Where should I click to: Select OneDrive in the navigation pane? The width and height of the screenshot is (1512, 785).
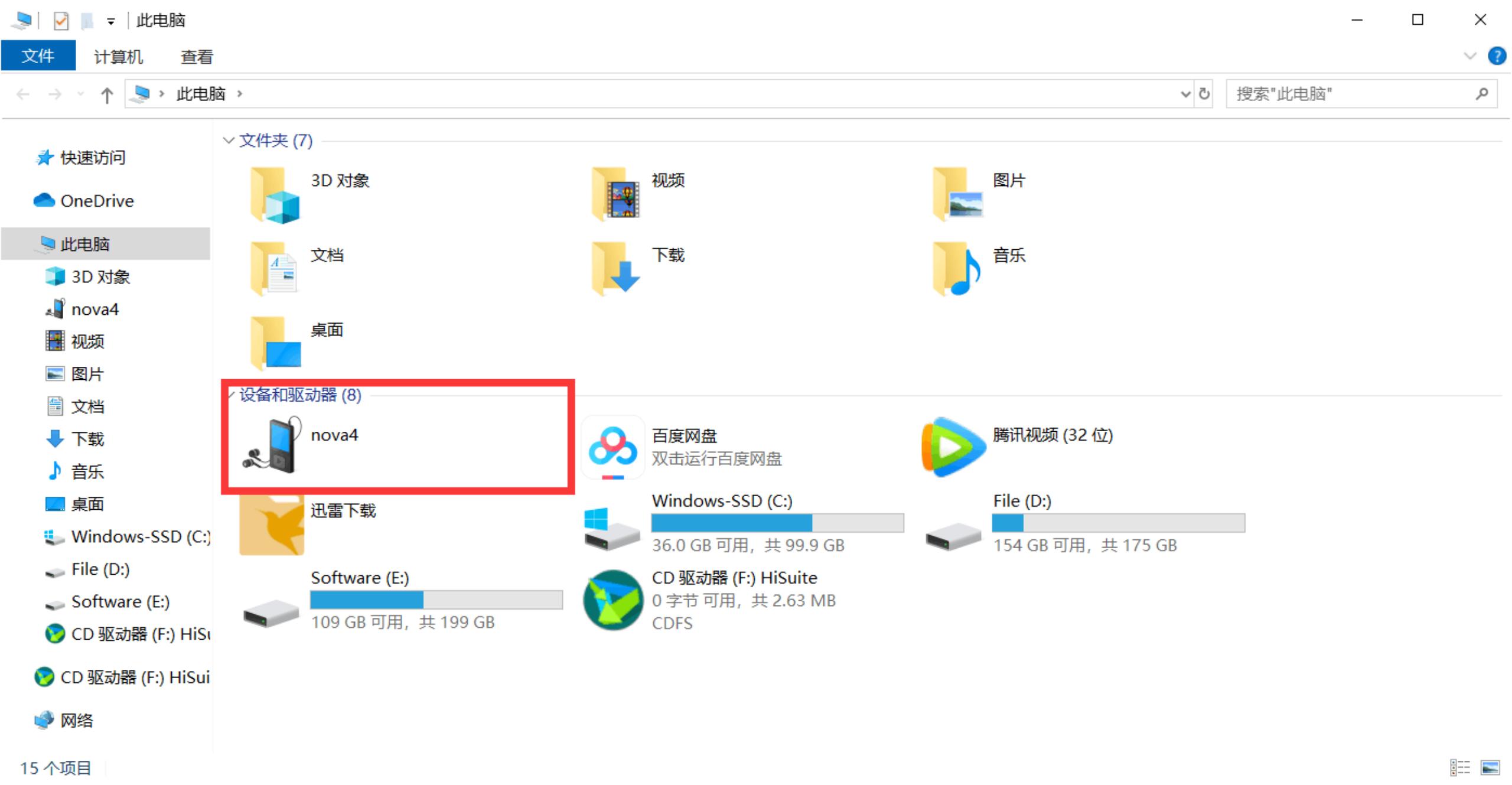click(x=97, y=201)
